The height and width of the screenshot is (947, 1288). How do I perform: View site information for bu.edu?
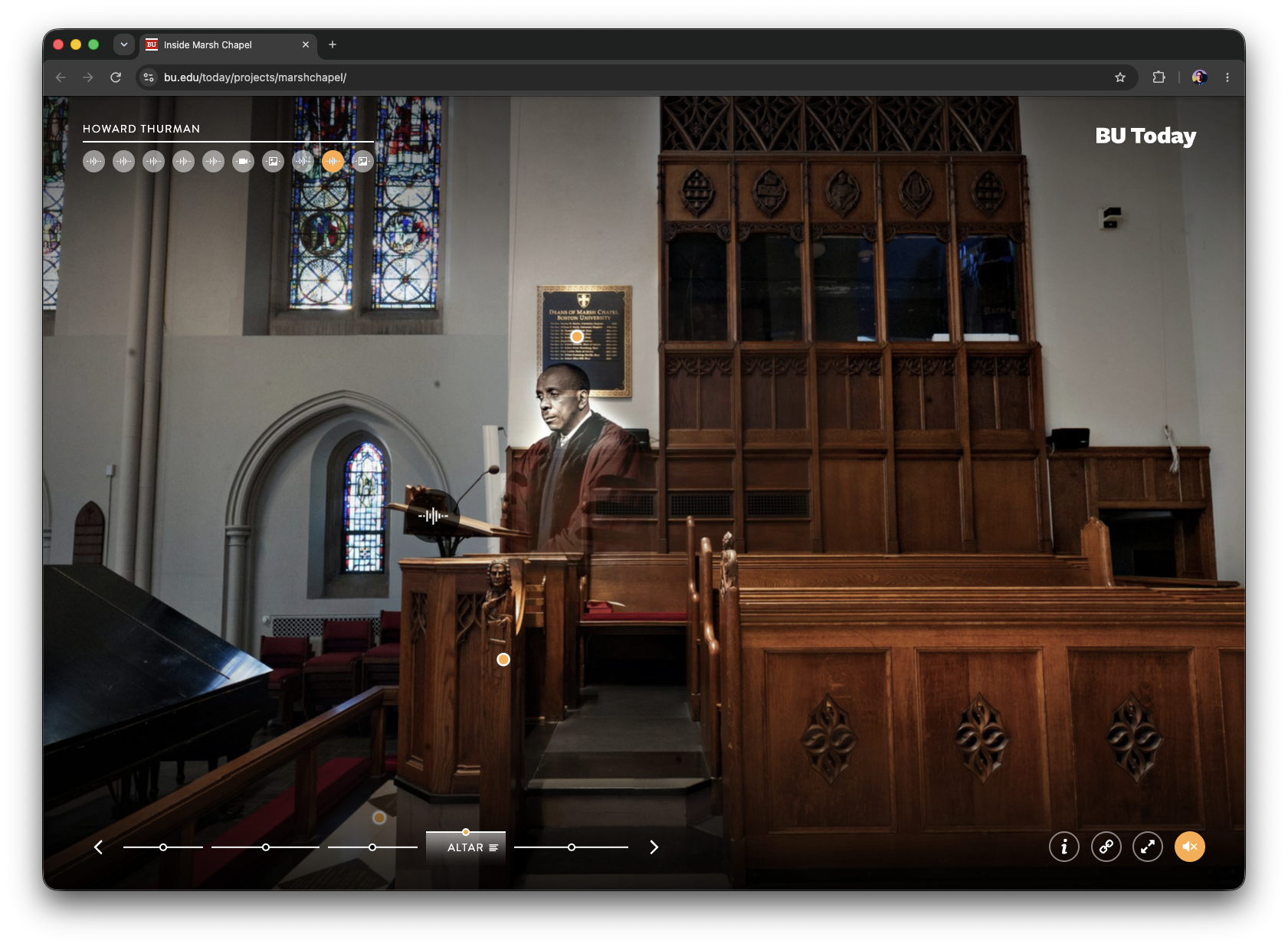149,77
